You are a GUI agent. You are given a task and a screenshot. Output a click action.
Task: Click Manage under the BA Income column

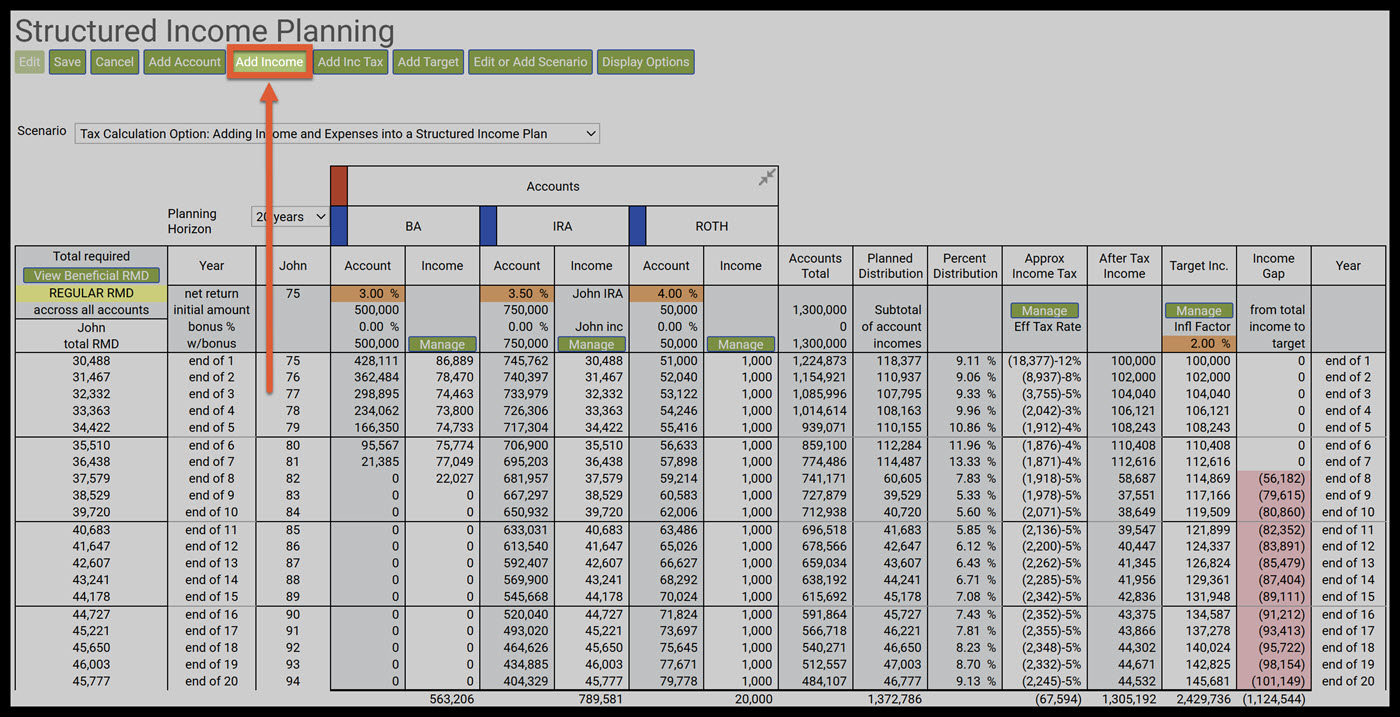pos(442,344)
